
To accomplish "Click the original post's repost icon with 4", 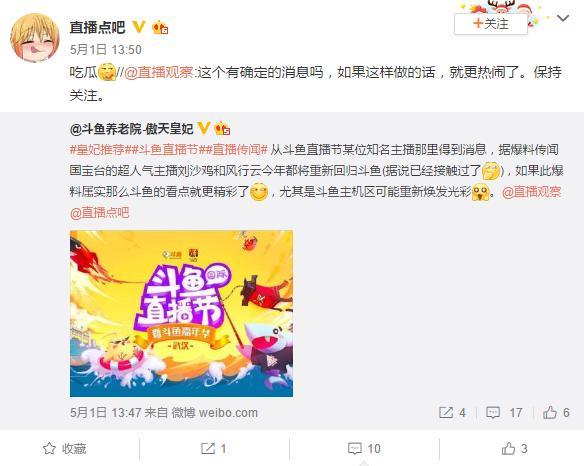I will 452,412.
